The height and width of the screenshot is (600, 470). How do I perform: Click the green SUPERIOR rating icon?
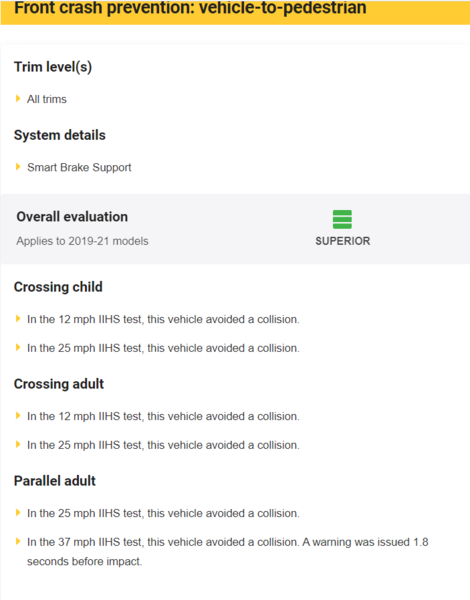click(x=342, y=219)
